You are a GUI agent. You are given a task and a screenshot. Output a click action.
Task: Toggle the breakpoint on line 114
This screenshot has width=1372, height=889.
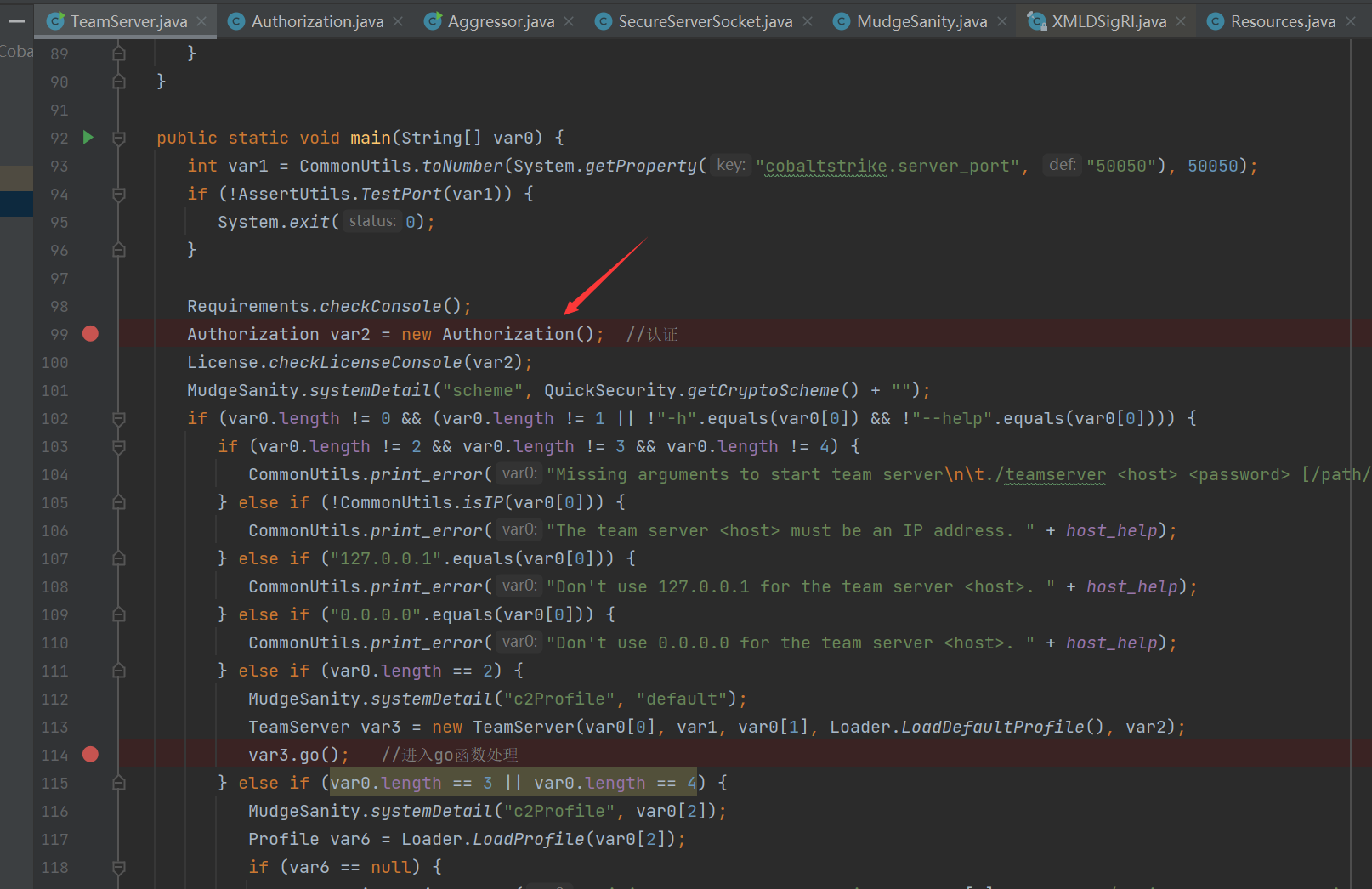click(90, 754)
